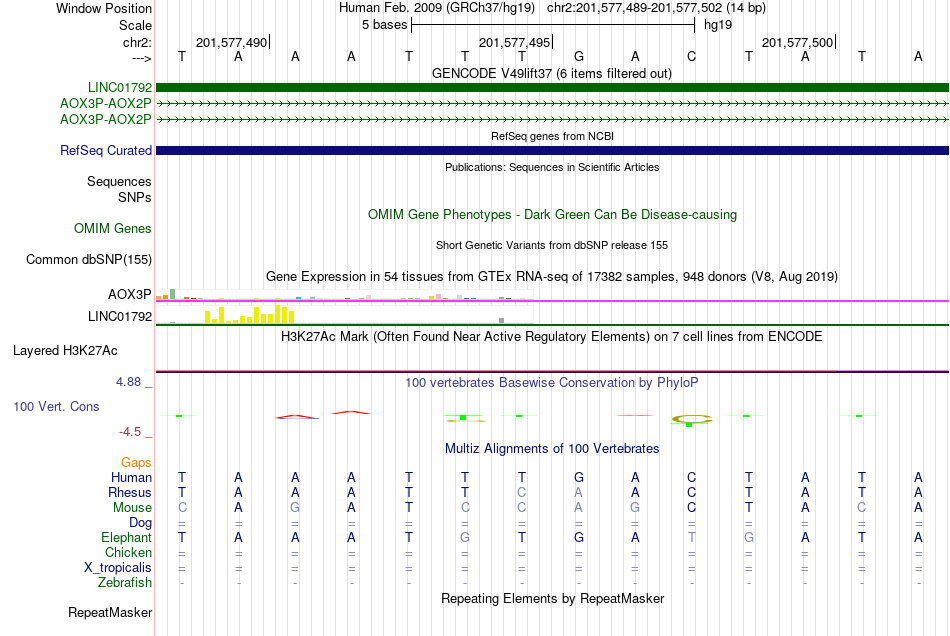The height and width of the screenshot is (636, 950).
Task: Click the AOX3P GTEx expression label
Action: pos(130,294)
